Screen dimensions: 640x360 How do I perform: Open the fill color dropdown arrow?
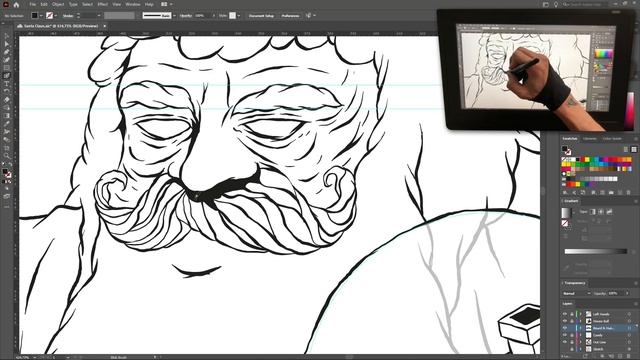(41, 16)
